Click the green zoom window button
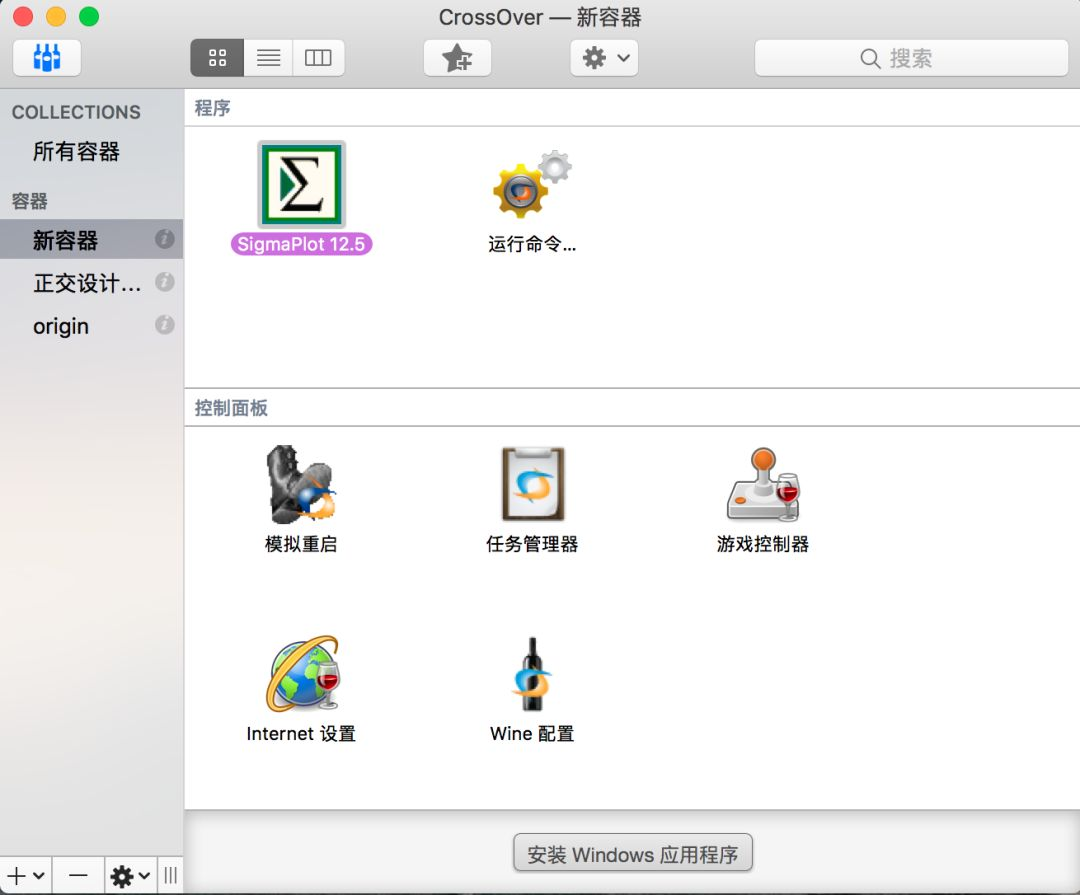1080x895 pixels. click(x=89, y=17)
